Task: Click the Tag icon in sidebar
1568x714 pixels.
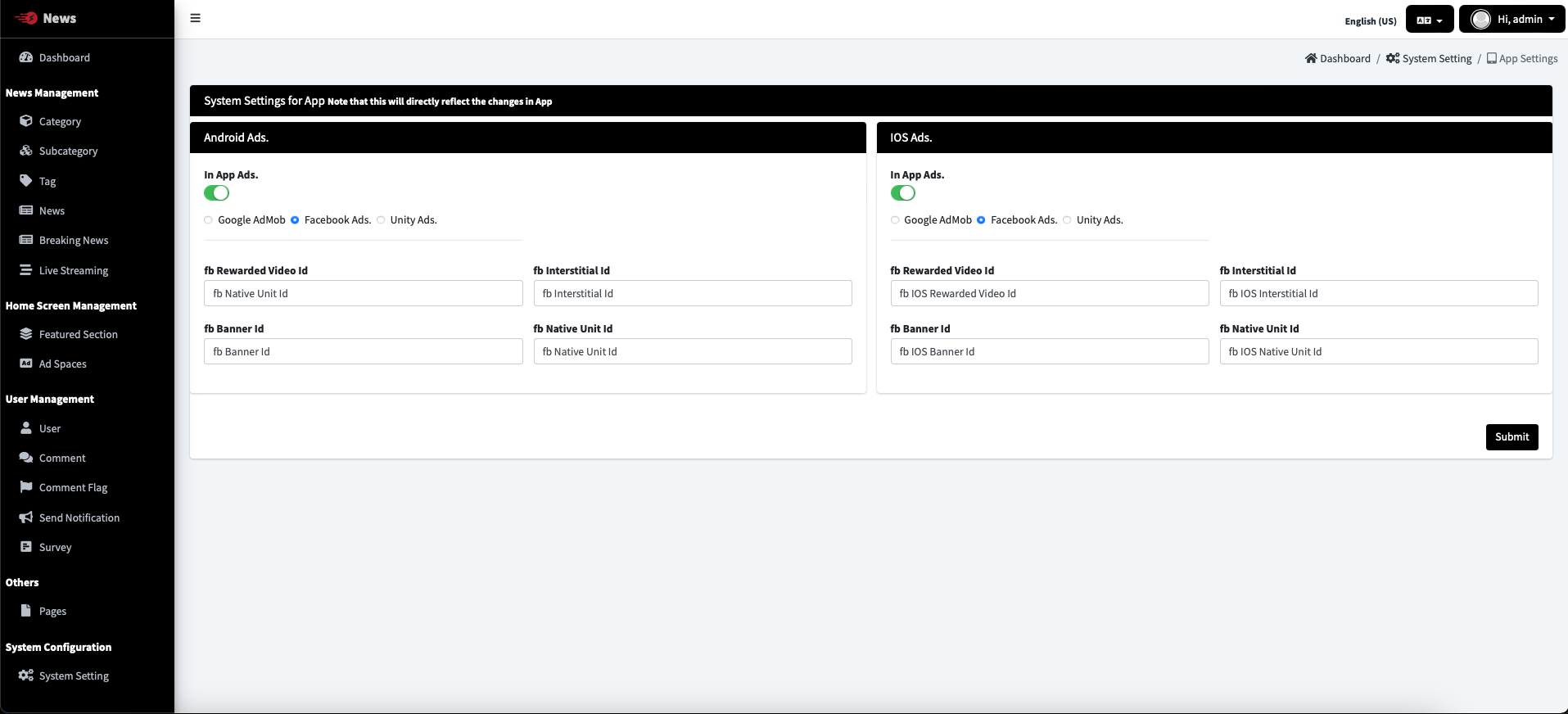Action: point(26,181)
